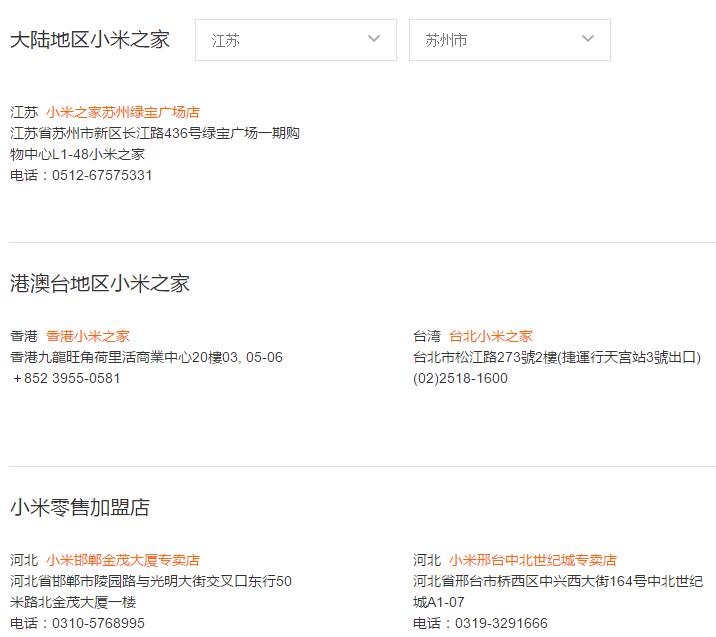Open the 小米之家苏州绿宝广场店 store link
This screenshot has height=637, width=716.
point(123,112)
